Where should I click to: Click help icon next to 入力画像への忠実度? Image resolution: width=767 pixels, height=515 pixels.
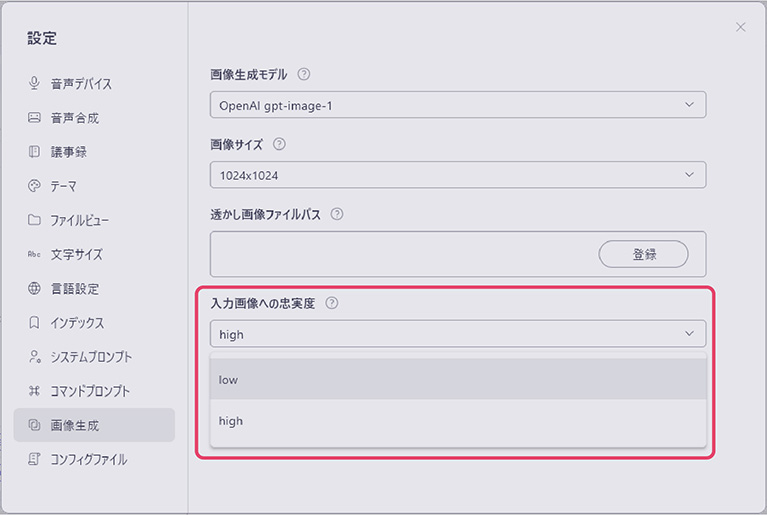pyautogui.click(x=332, y=303)
